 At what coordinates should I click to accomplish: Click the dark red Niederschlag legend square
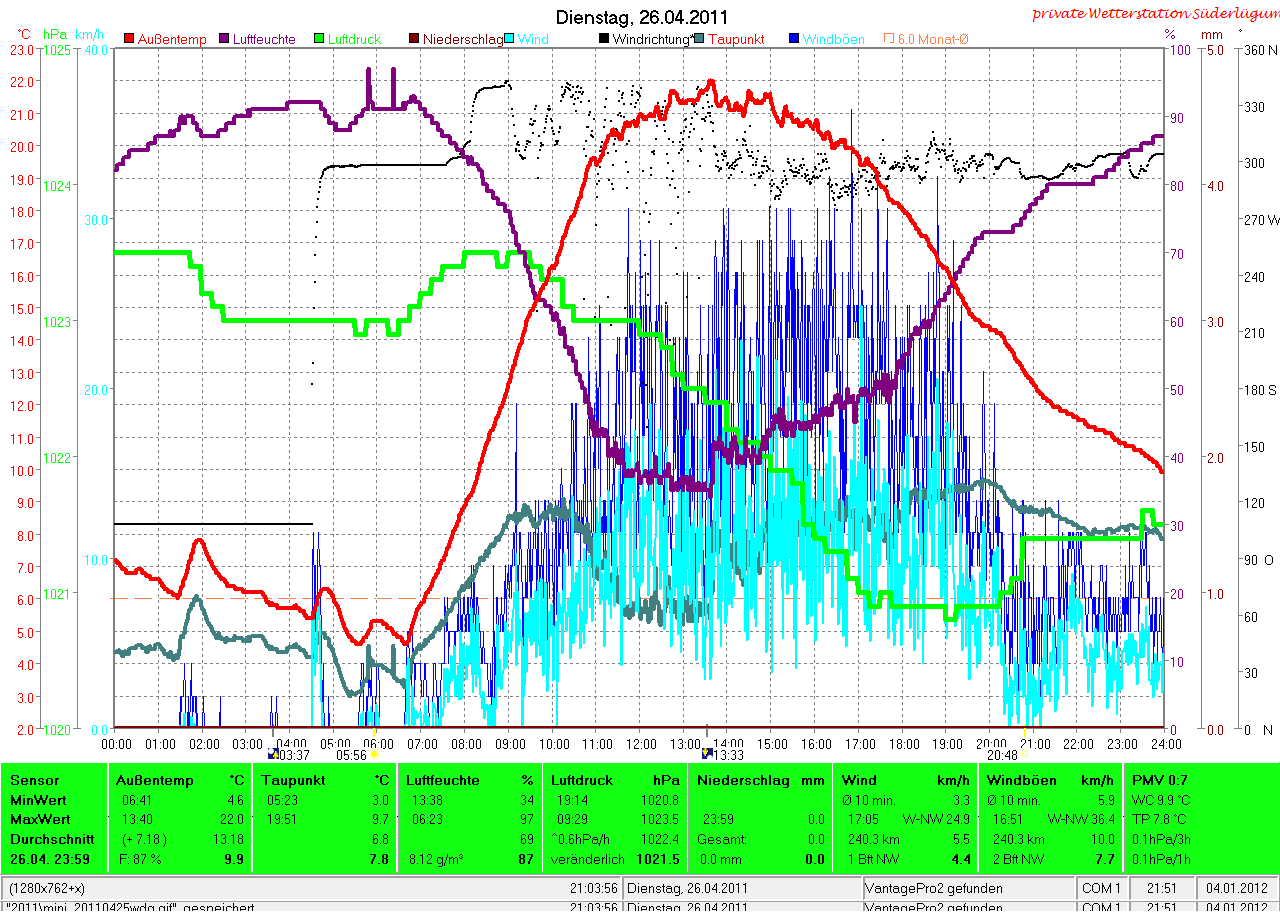pyautogui.click(x=414, y=39)
